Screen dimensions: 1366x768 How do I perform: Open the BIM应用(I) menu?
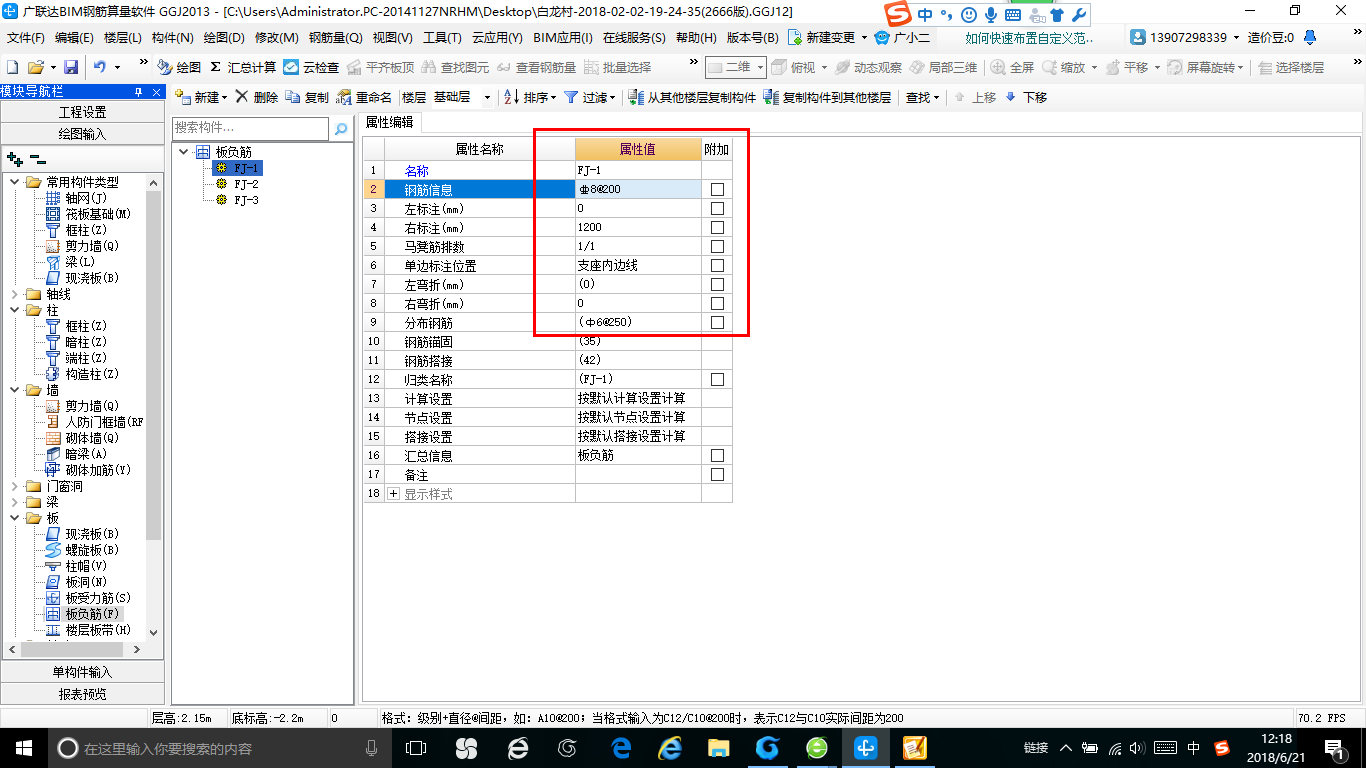click(x=563, y=38)
